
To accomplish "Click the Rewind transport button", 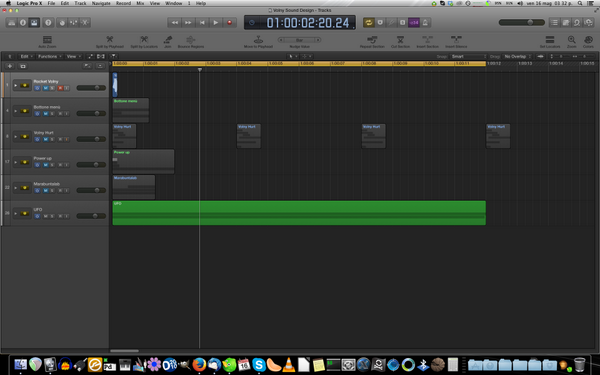I will coord(174,23).
